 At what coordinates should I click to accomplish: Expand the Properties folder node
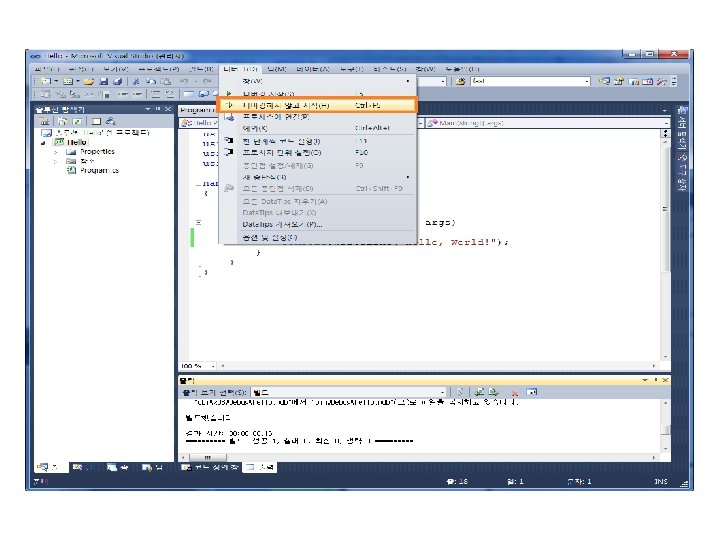[x=56, y=152]
